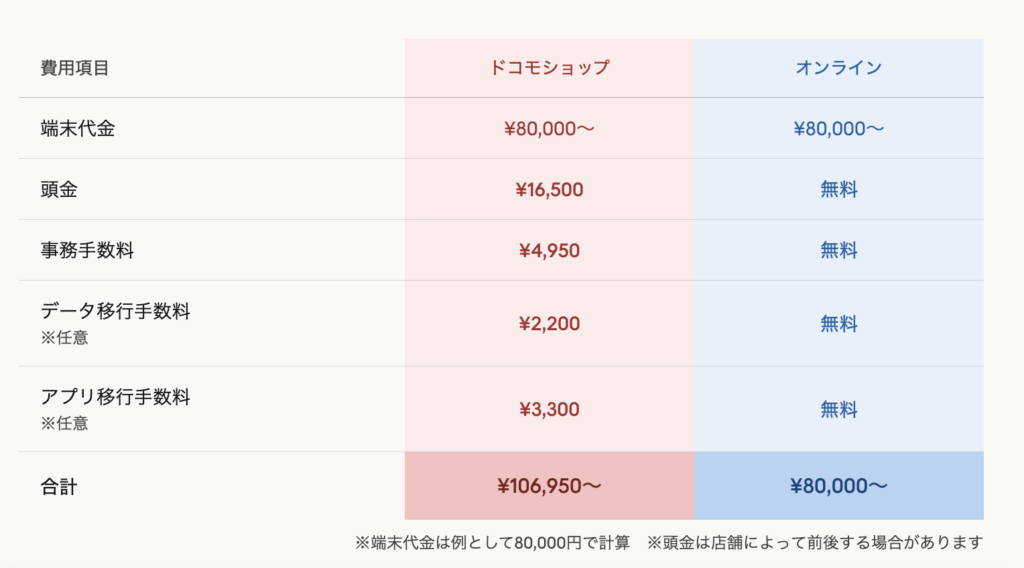Select the データ移行手数料 row label
This screenshot has height=568, width=1024.
tap(115, 311)
